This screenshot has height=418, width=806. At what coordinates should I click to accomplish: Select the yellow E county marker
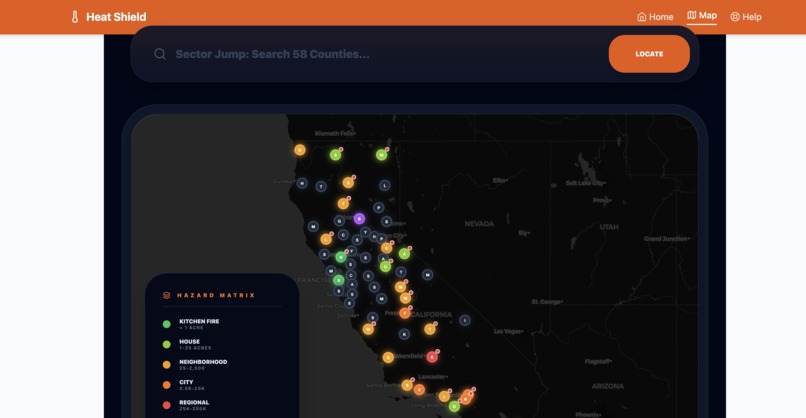(387, 248)
